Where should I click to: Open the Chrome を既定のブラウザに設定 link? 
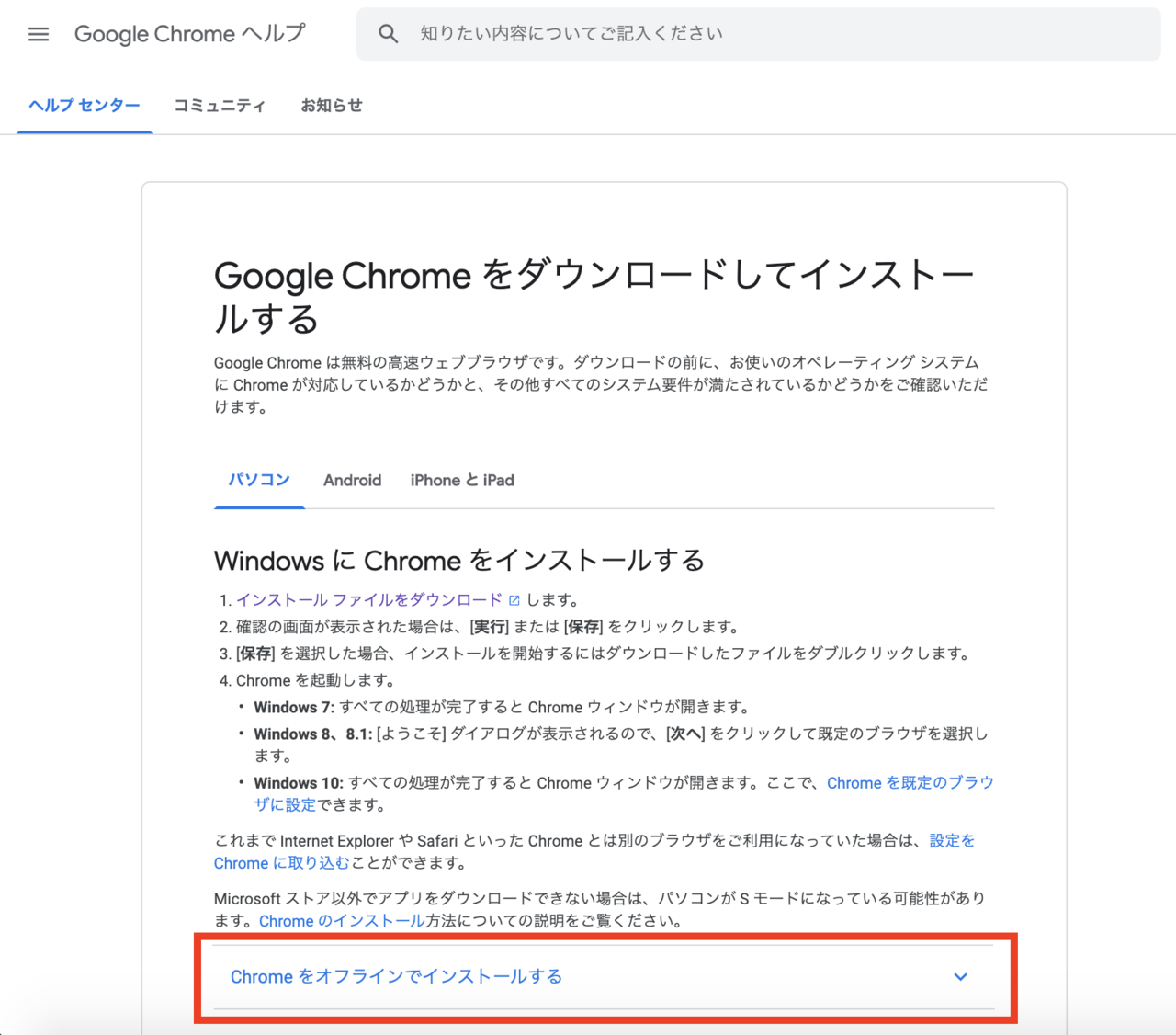910,783
